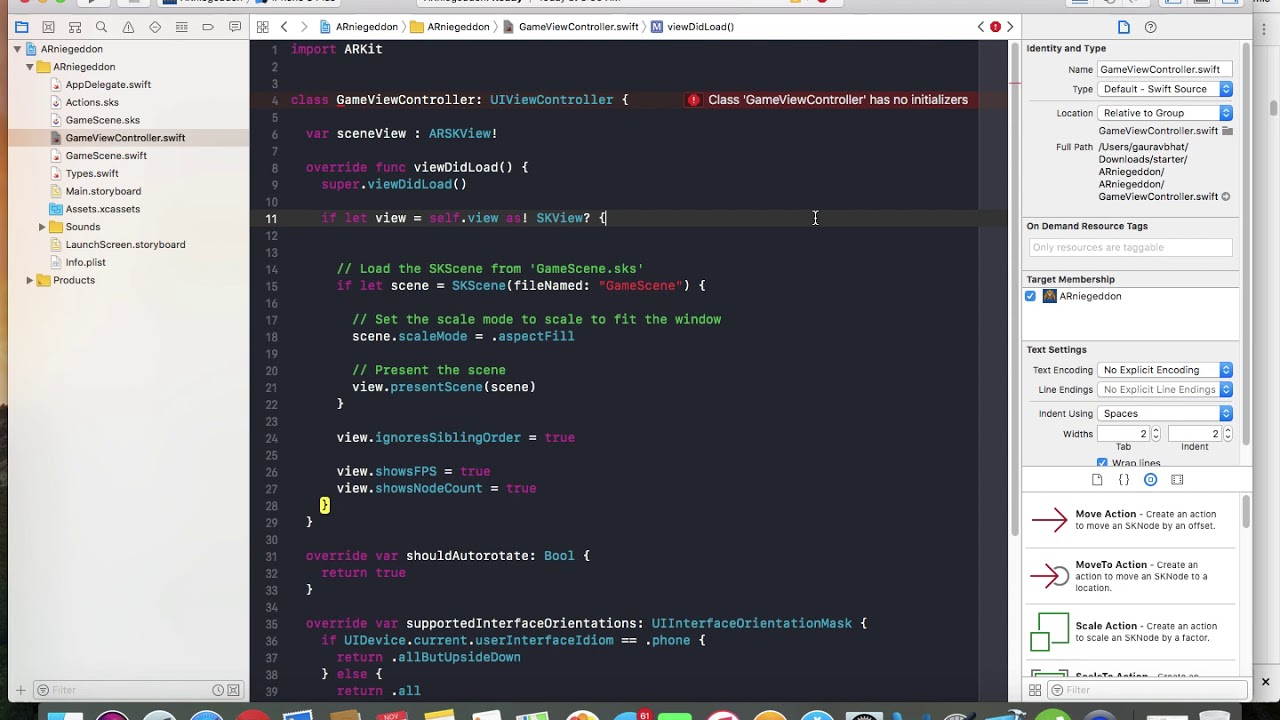The width and height of the screenshot is (1280, 720).
Task: Click GameViewController.swift in jump bar
Action: tap(571, 27)
